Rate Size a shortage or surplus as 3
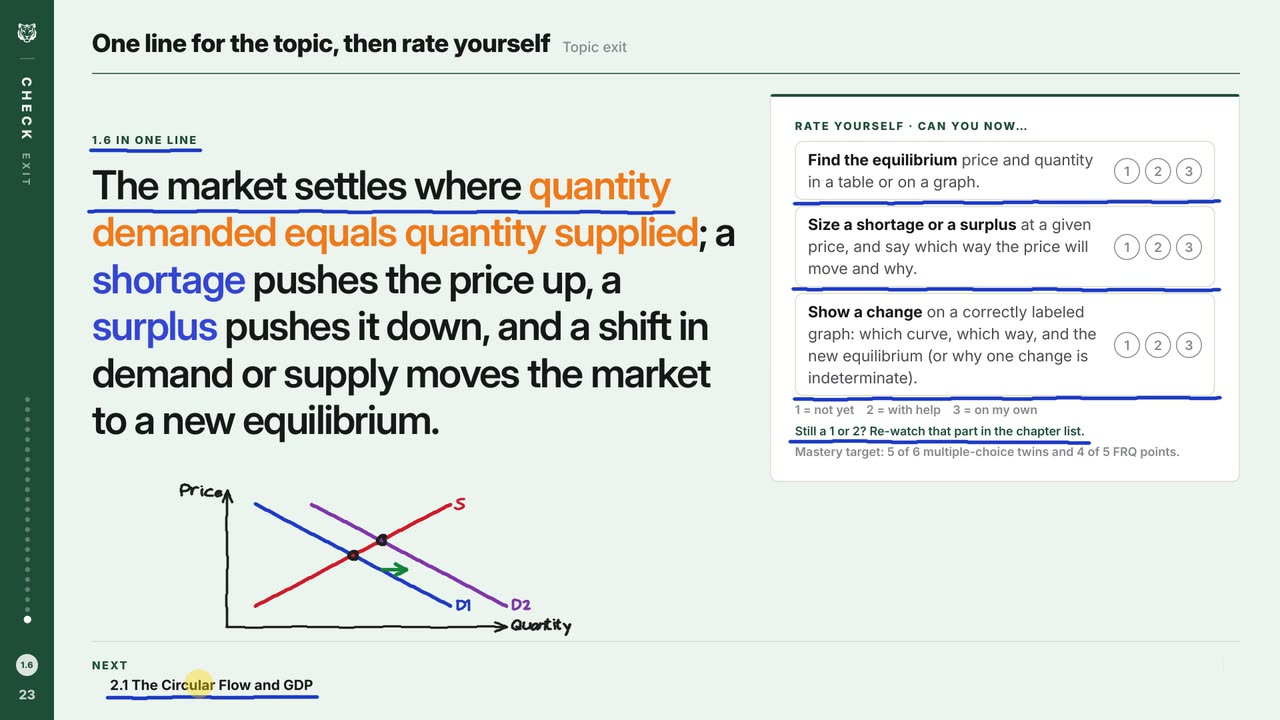The width and height of the screenshot is (1280, 720). (1189, 247)
